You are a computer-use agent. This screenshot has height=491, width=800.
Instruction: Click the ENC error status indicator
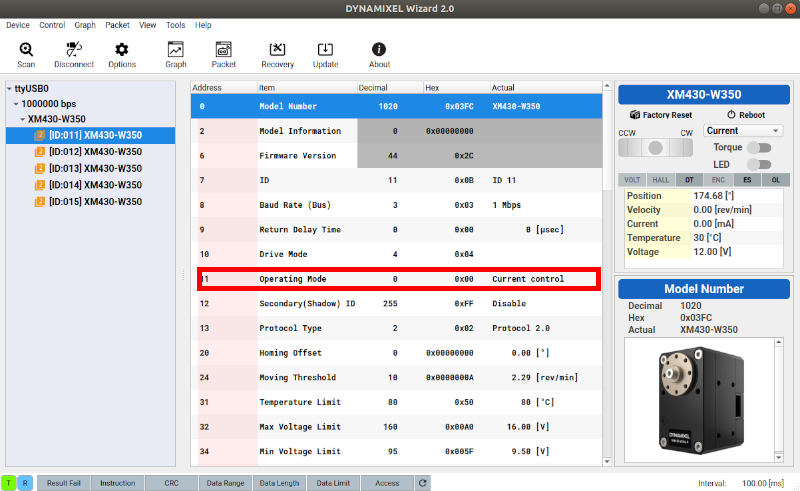click(x=718, y=180)
